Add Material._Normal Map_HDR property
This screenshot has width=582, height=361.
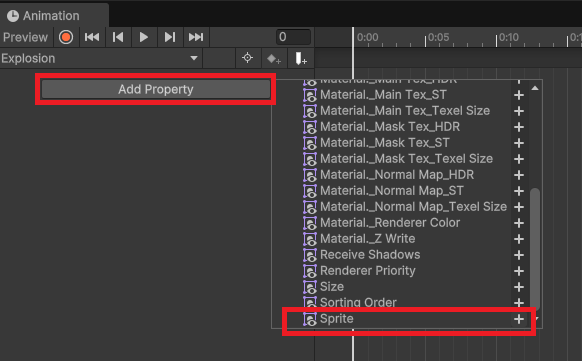click(519, 175)
